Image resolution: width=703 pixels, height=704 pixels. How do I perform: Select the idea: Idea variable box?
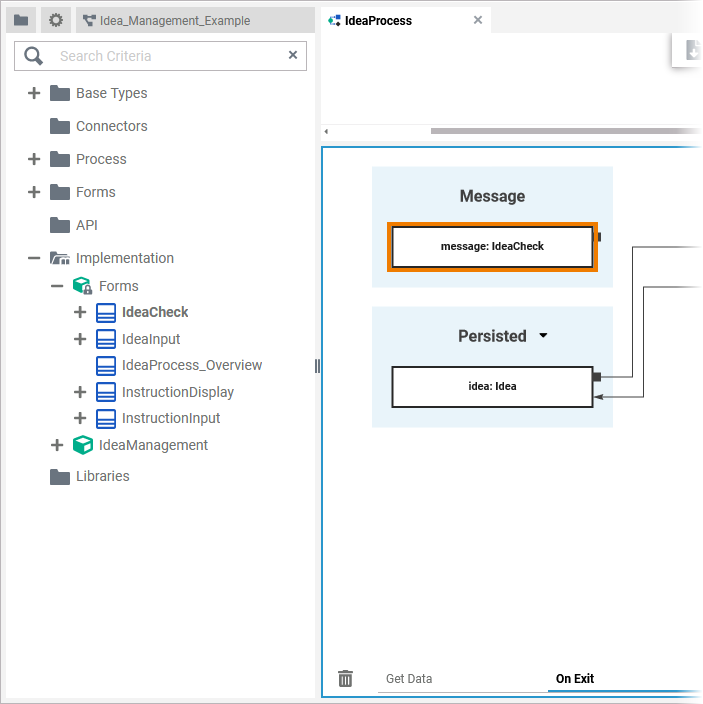pos(492,386)
